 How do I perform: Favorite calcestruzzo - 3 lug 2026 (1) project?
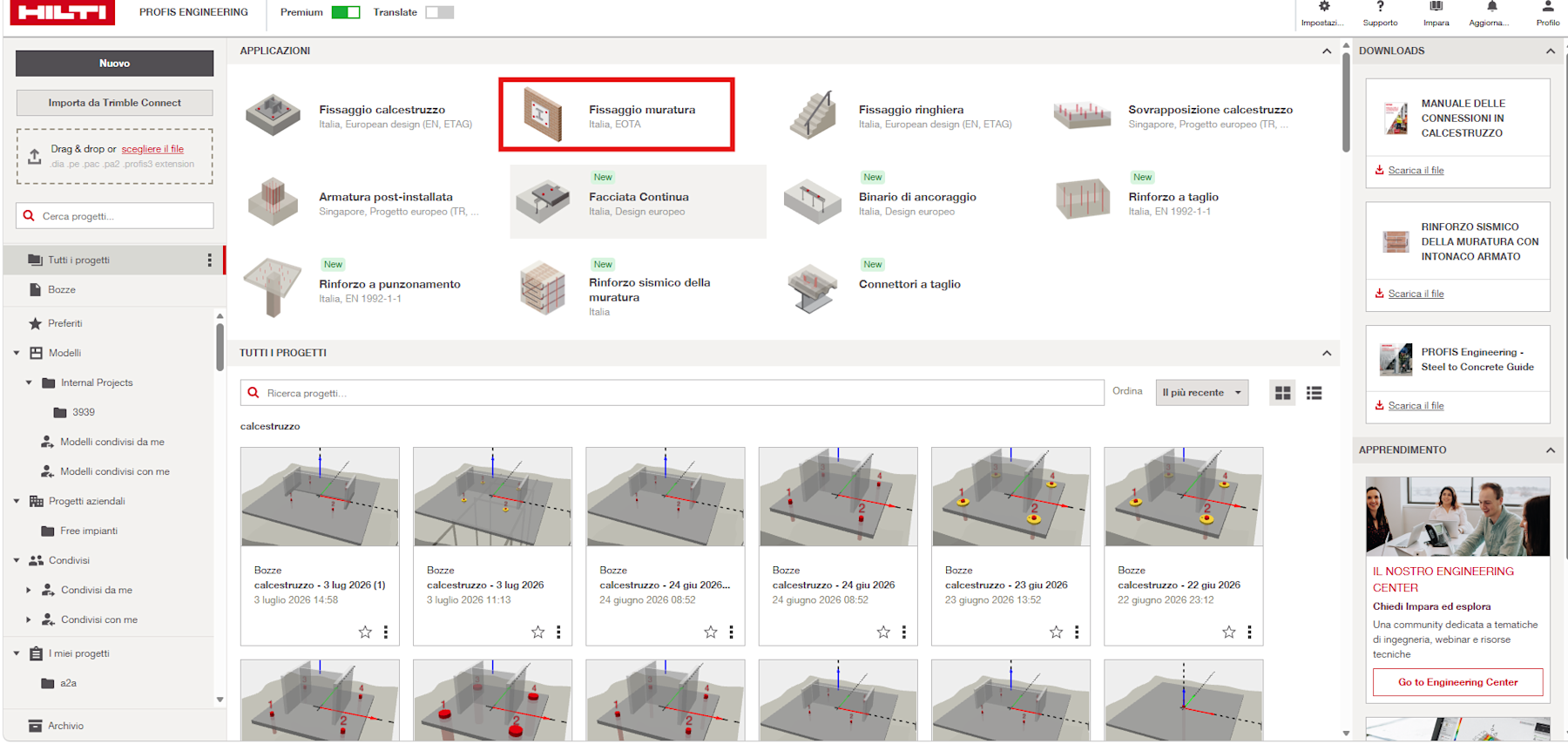[365, 632]
